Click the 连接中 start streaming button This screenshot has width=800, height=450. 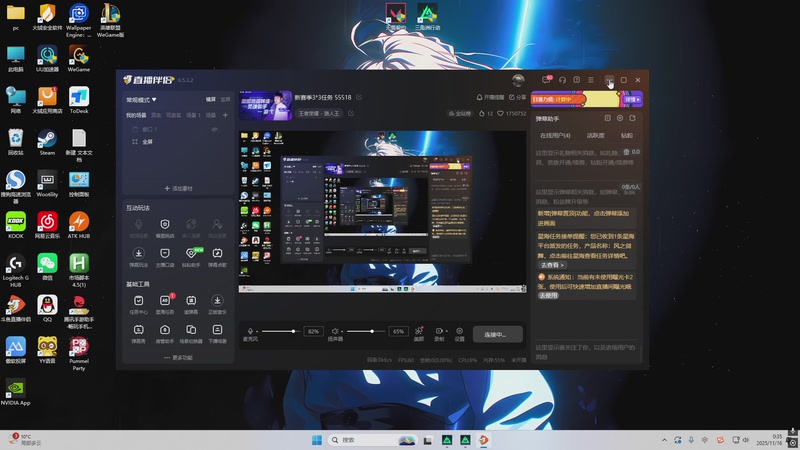[x=497, y=335]
